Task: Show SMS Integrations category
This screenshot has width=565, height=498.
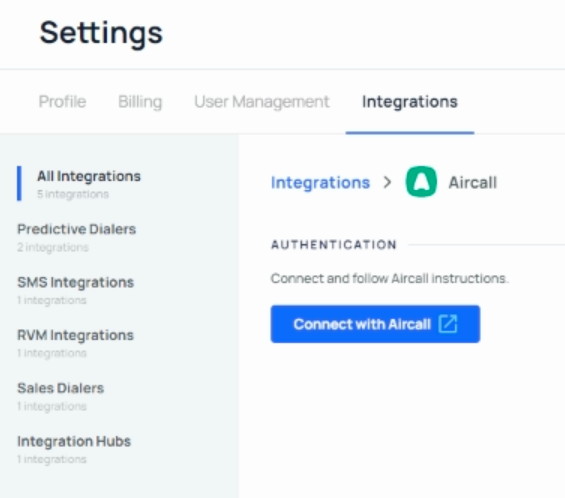Action: click(76, 282)
